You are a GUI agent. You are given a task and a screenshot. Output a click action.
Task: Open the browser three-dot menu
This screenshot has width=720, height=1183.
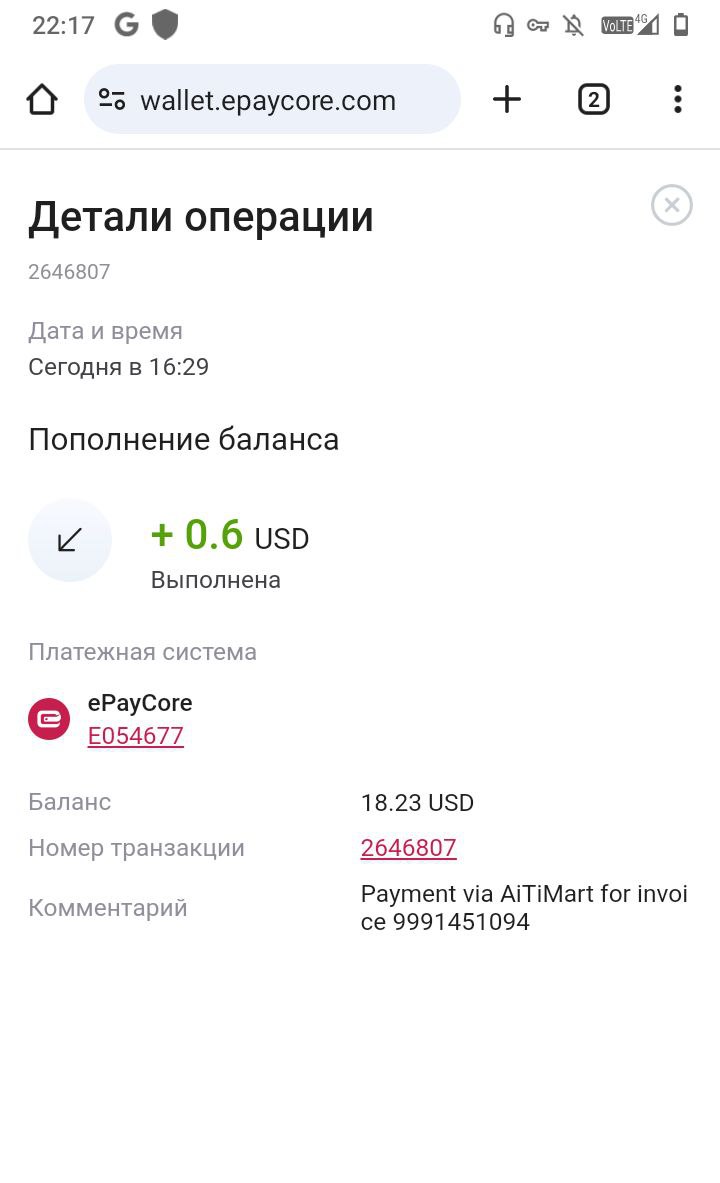tap(678, 100)
